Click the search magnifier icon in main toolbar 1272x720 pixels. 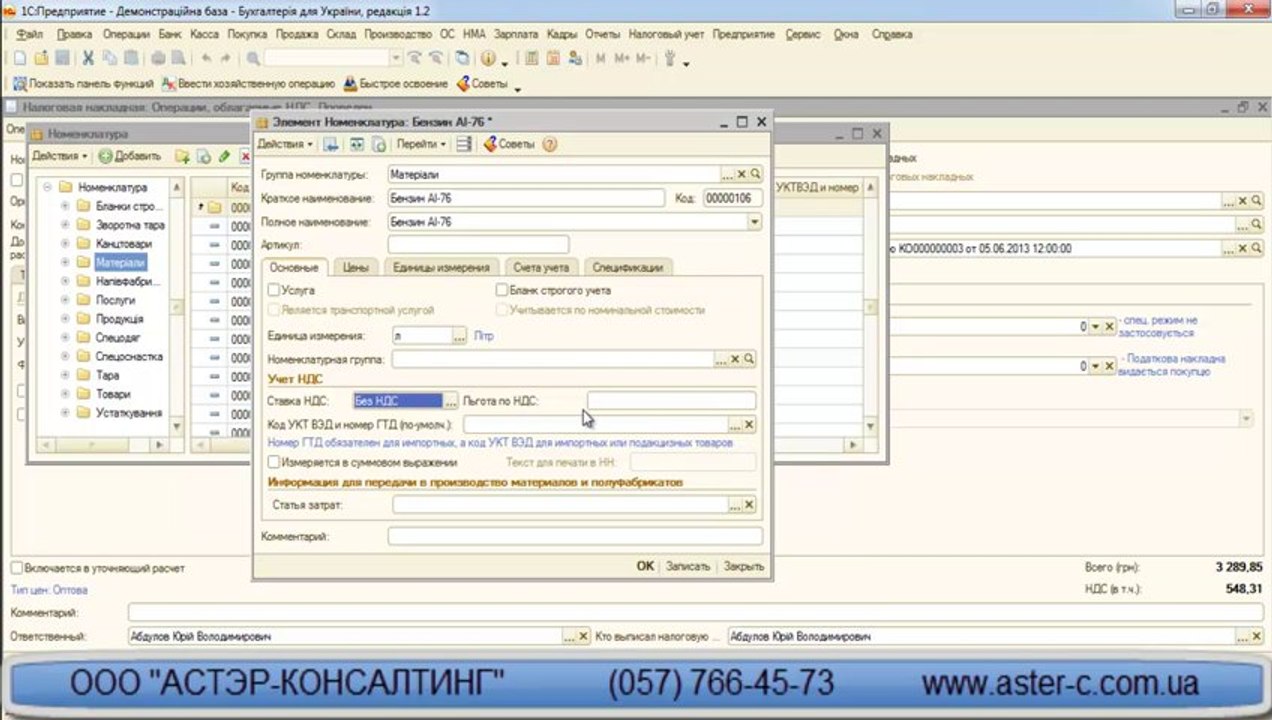point(254,59)
